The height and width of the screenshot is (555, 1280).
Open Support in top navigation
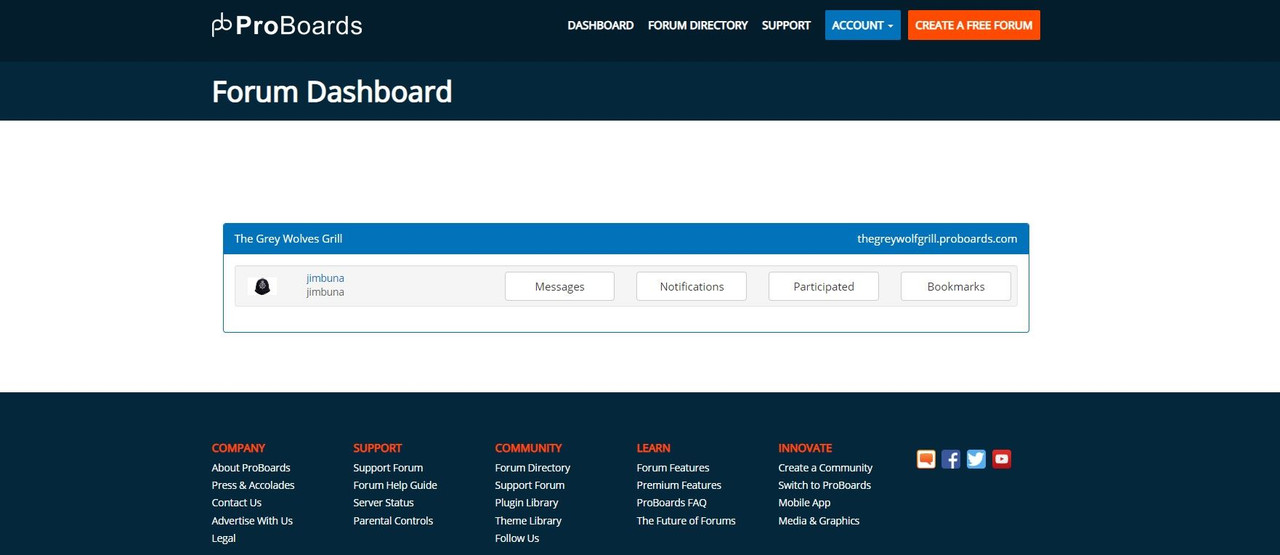[786, 25]
